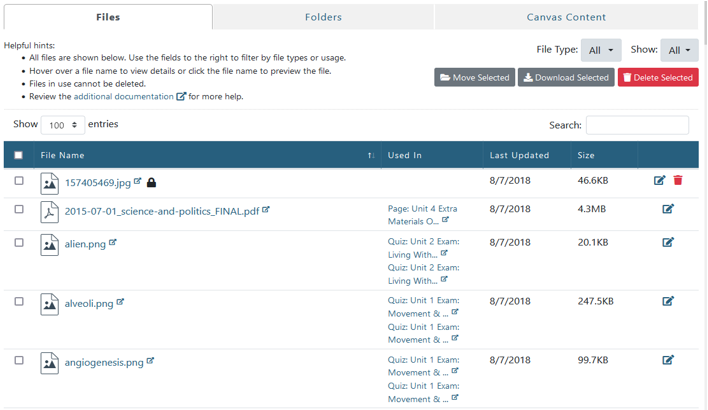The width and height of the screenshot is (708, 410).
Task: Open the entries-per-page selector showing 100
Action: point(62,125)
